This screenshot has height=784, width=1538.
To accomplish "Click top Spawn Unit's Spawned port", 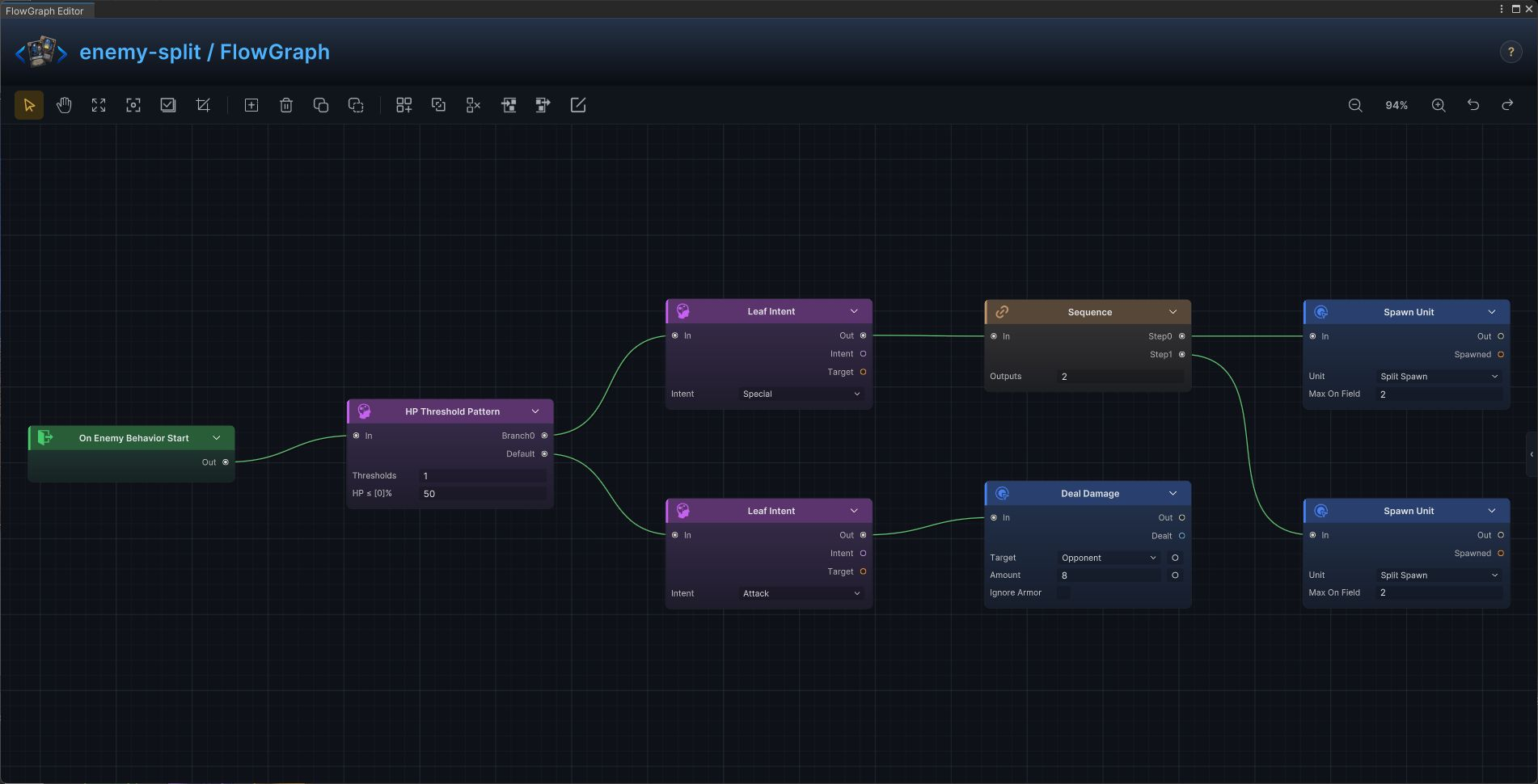I will click(x=1501, y=355).
